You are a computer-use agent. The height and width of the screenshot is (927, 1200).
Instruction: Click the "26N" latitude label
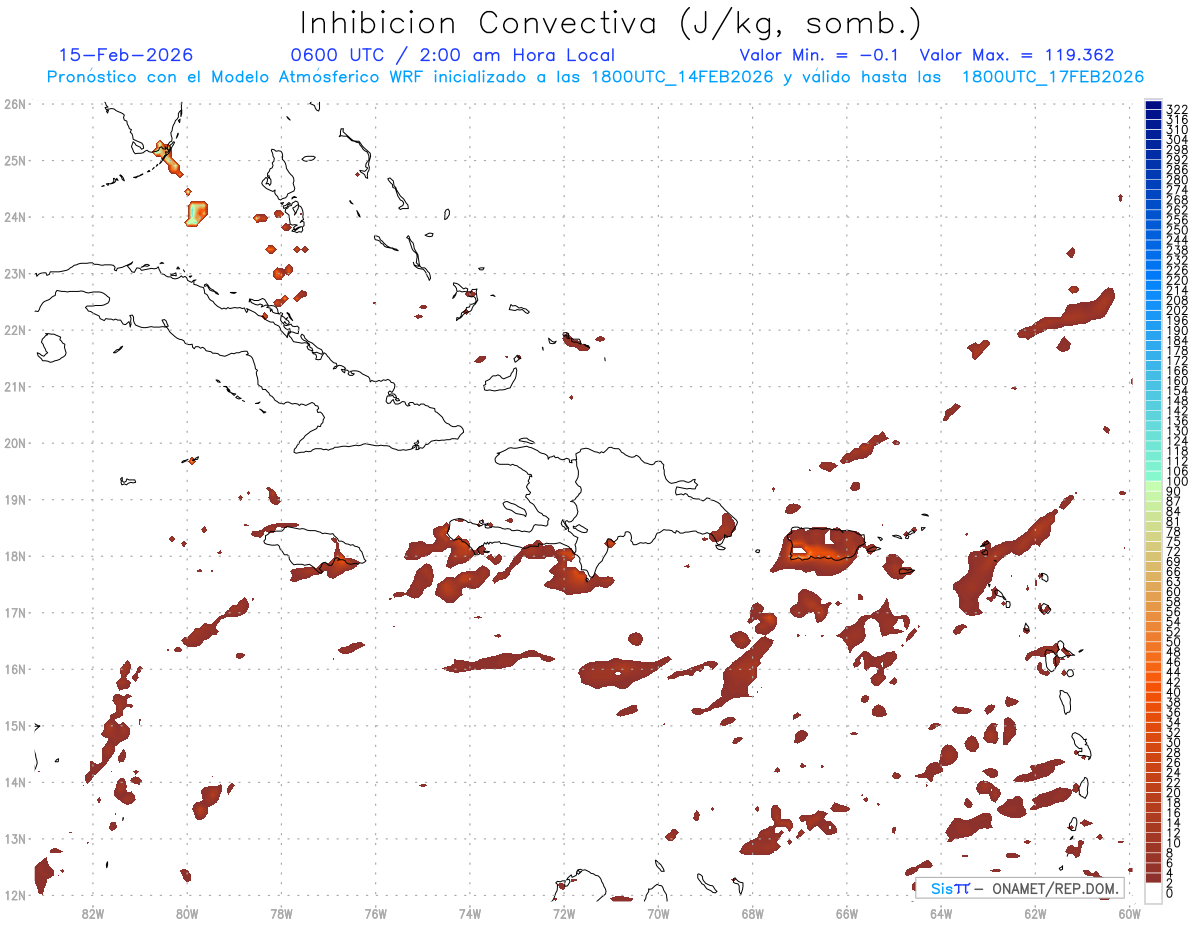tap(15, 103)
